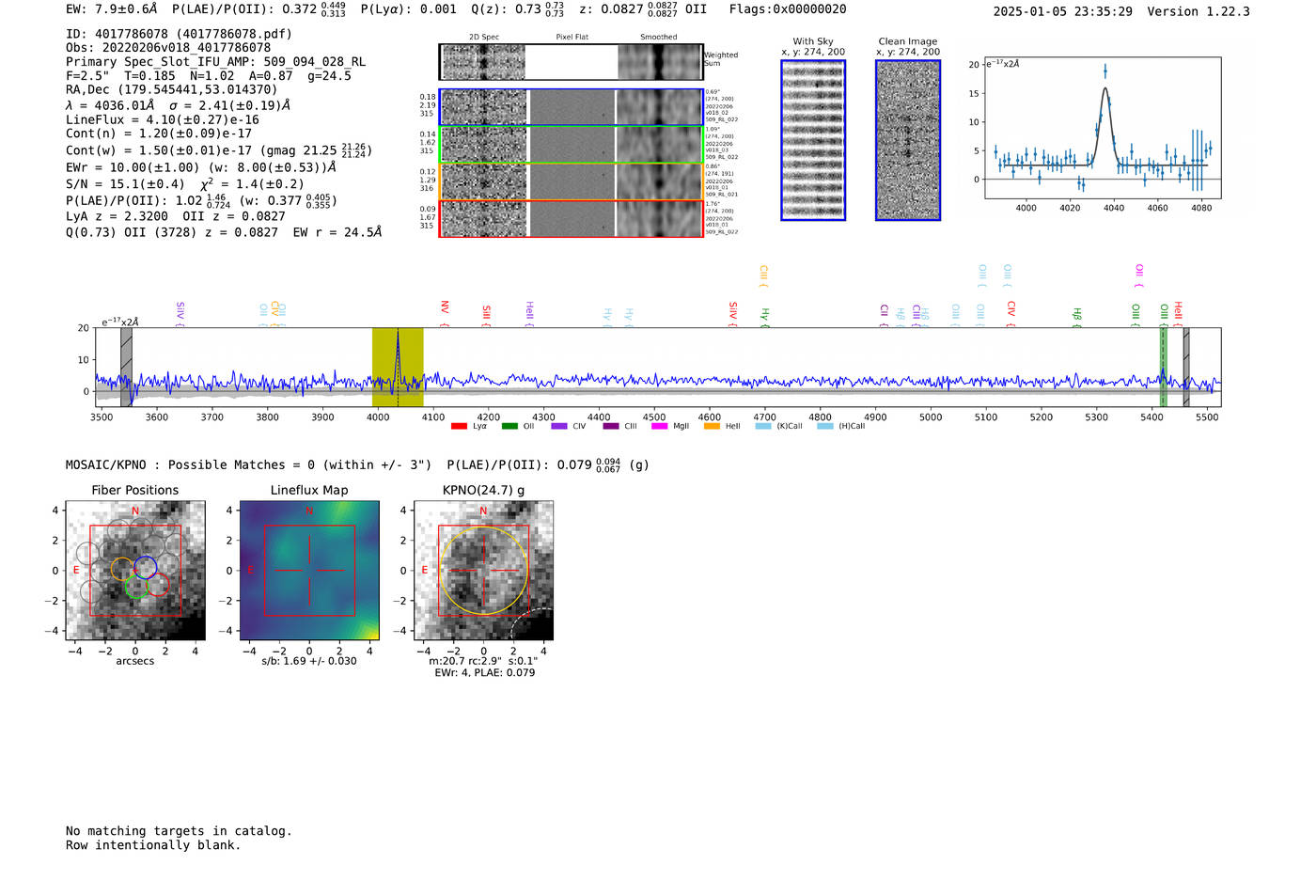Click the Gaussian emission line fit plot

point(1102,128)
